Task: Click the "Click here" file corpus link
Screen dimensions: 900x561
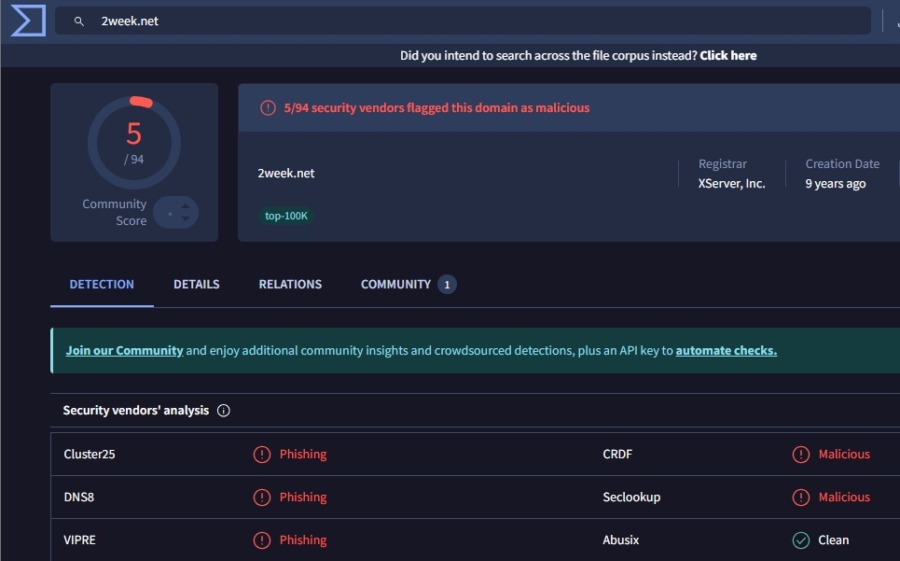Action: point(728,56)
